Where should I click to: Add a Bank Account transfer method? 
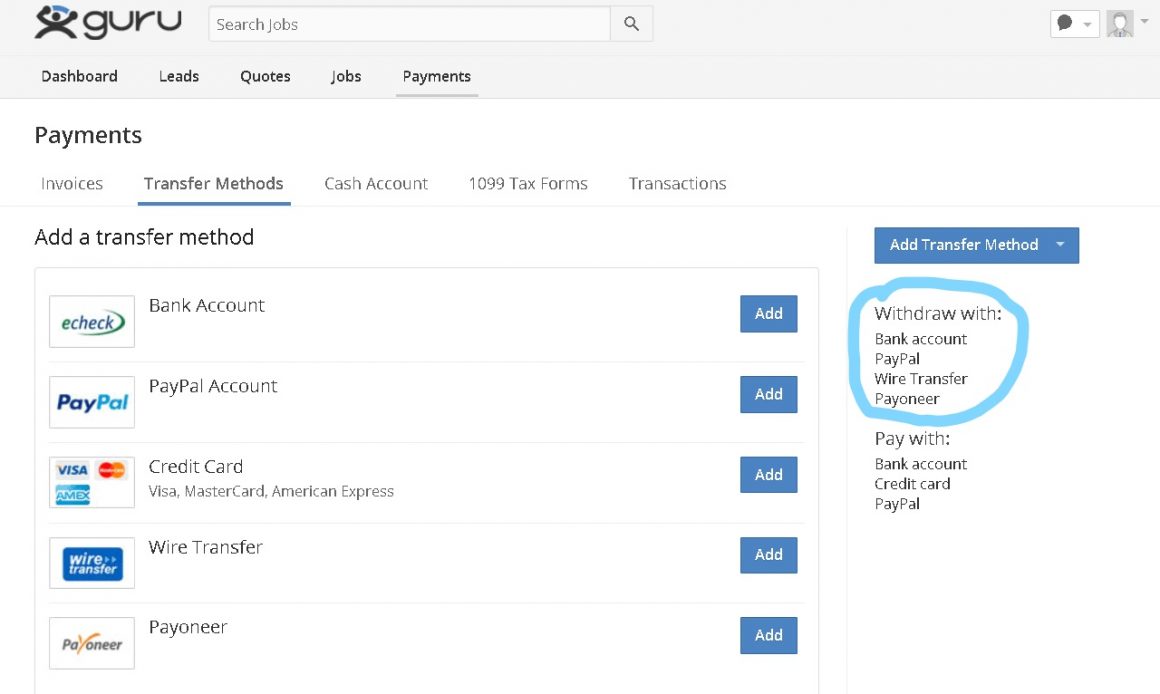point(768,314)
